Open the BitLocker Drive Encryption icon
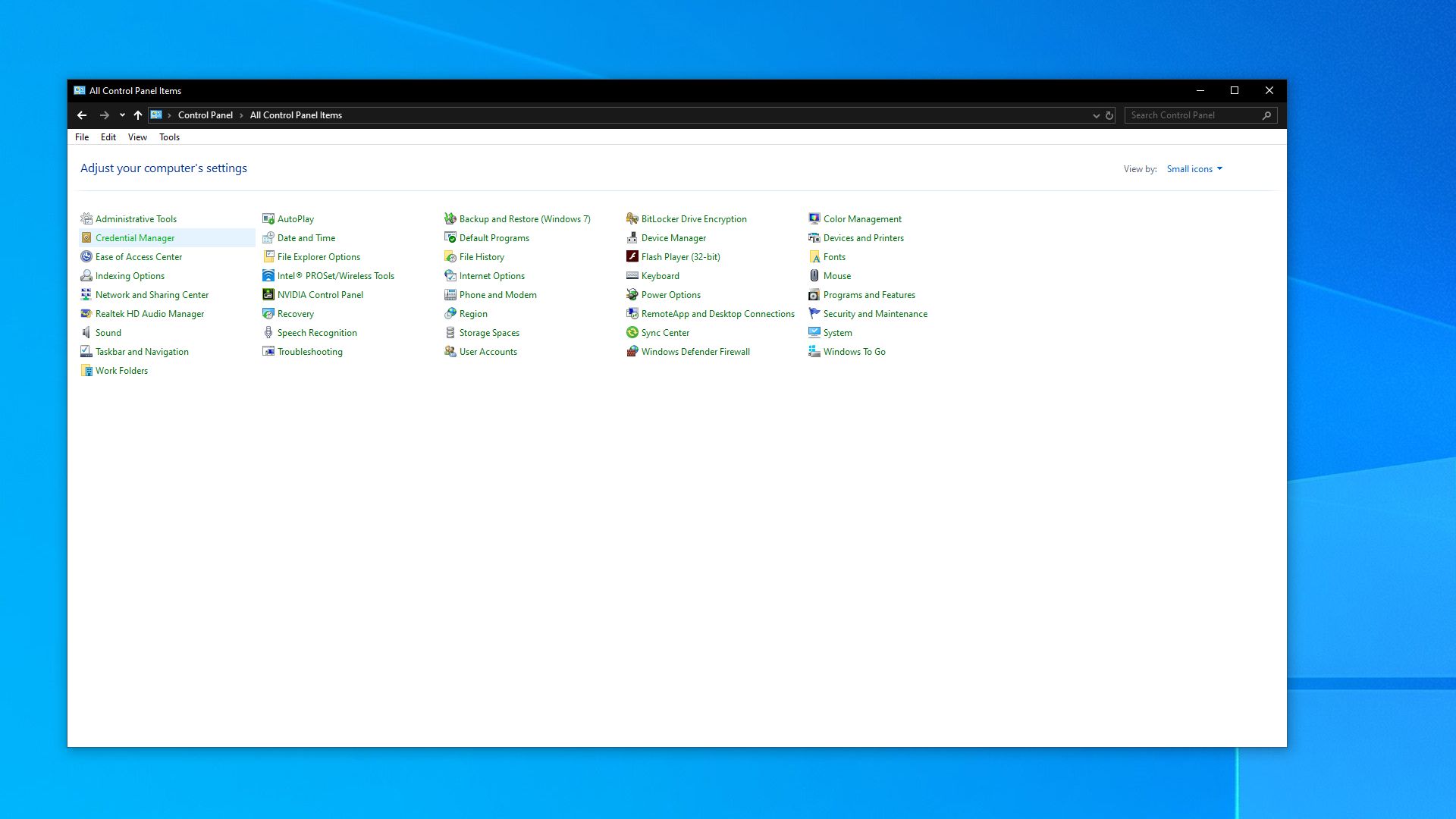Screen dimensions: 1456x819 [x=632, y=218]
